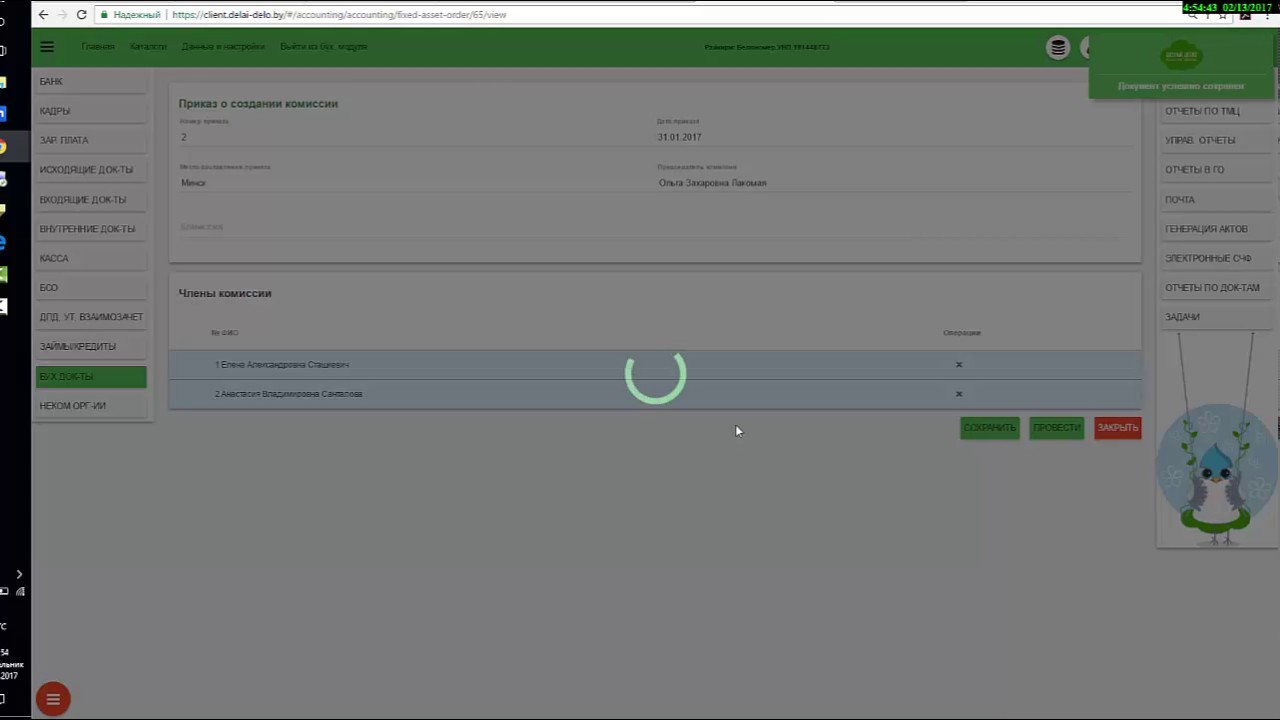Screen dimensions: 1280x720
Task: Remove commission member Анастасия Владимировна Сантапова
Action: [959, 394]
